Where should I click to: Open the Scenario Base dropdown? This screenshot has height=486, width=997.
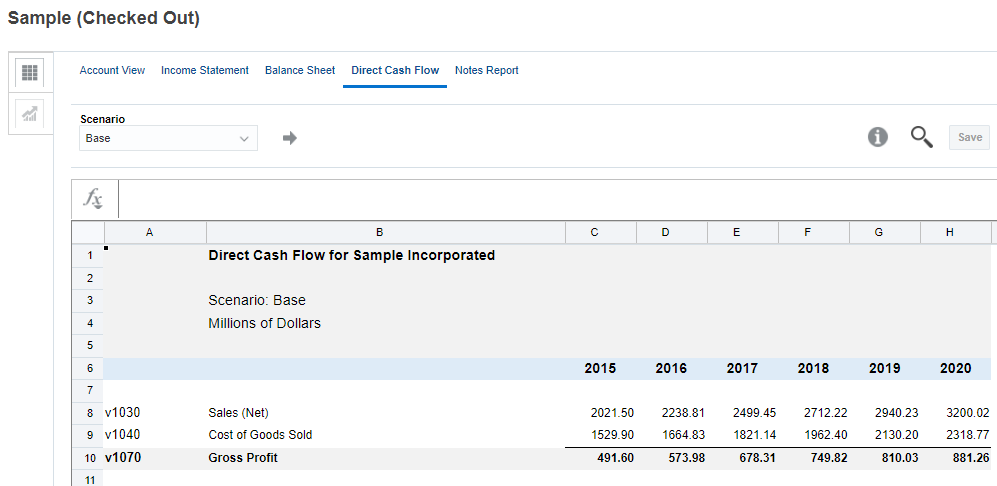point(168,138)
